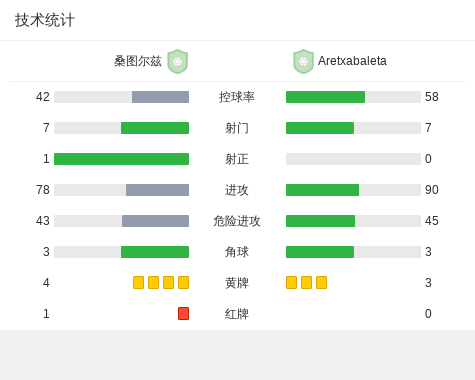Click the 红牌 row label
Viewport: 475px width, 380px height.
237,314
